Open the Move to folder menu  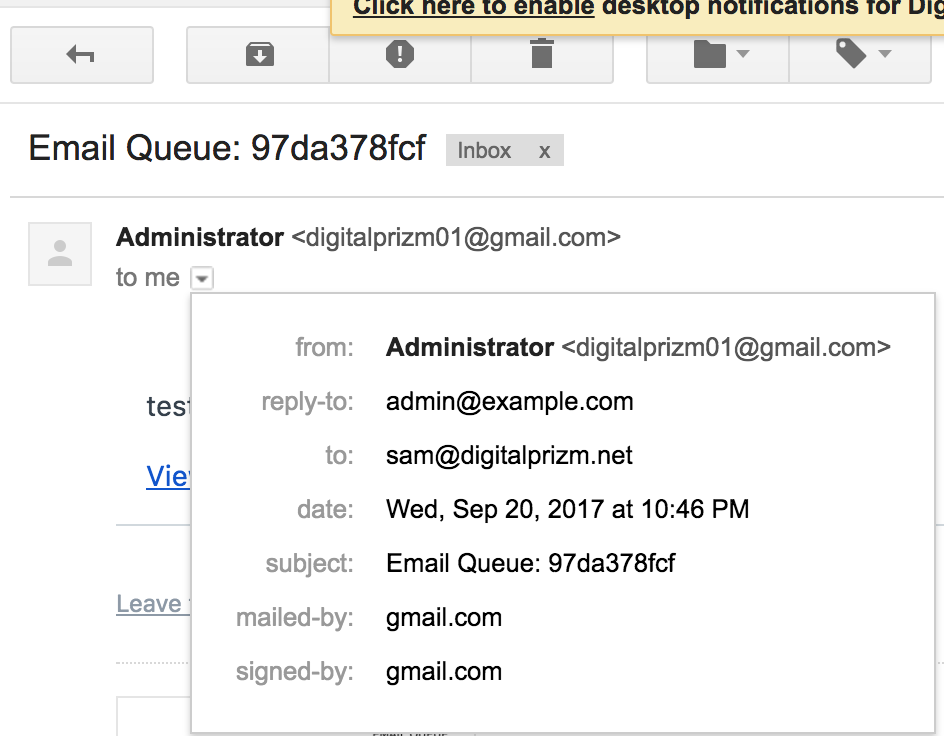tap(719, 55)
